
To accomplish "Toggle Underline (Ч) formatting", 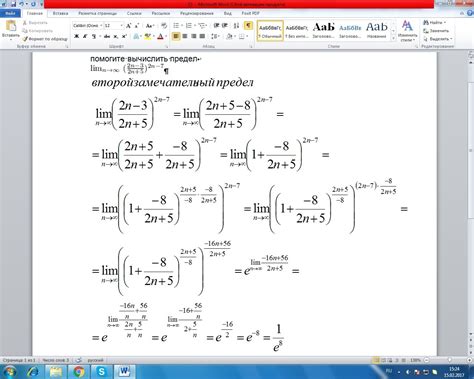I will pyautogui.click(x=94, y=36).
